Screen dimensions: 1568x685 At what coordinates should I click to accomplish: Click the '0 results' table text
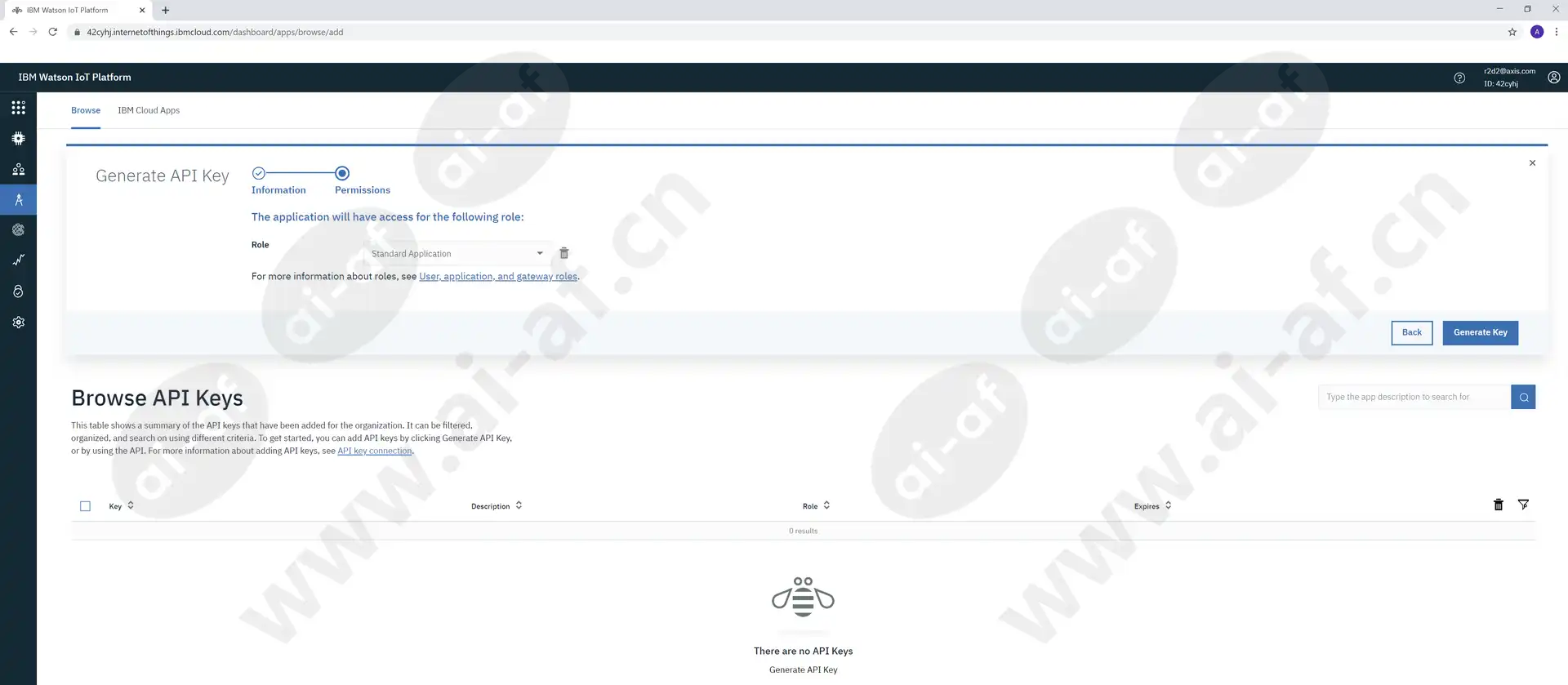803,531
